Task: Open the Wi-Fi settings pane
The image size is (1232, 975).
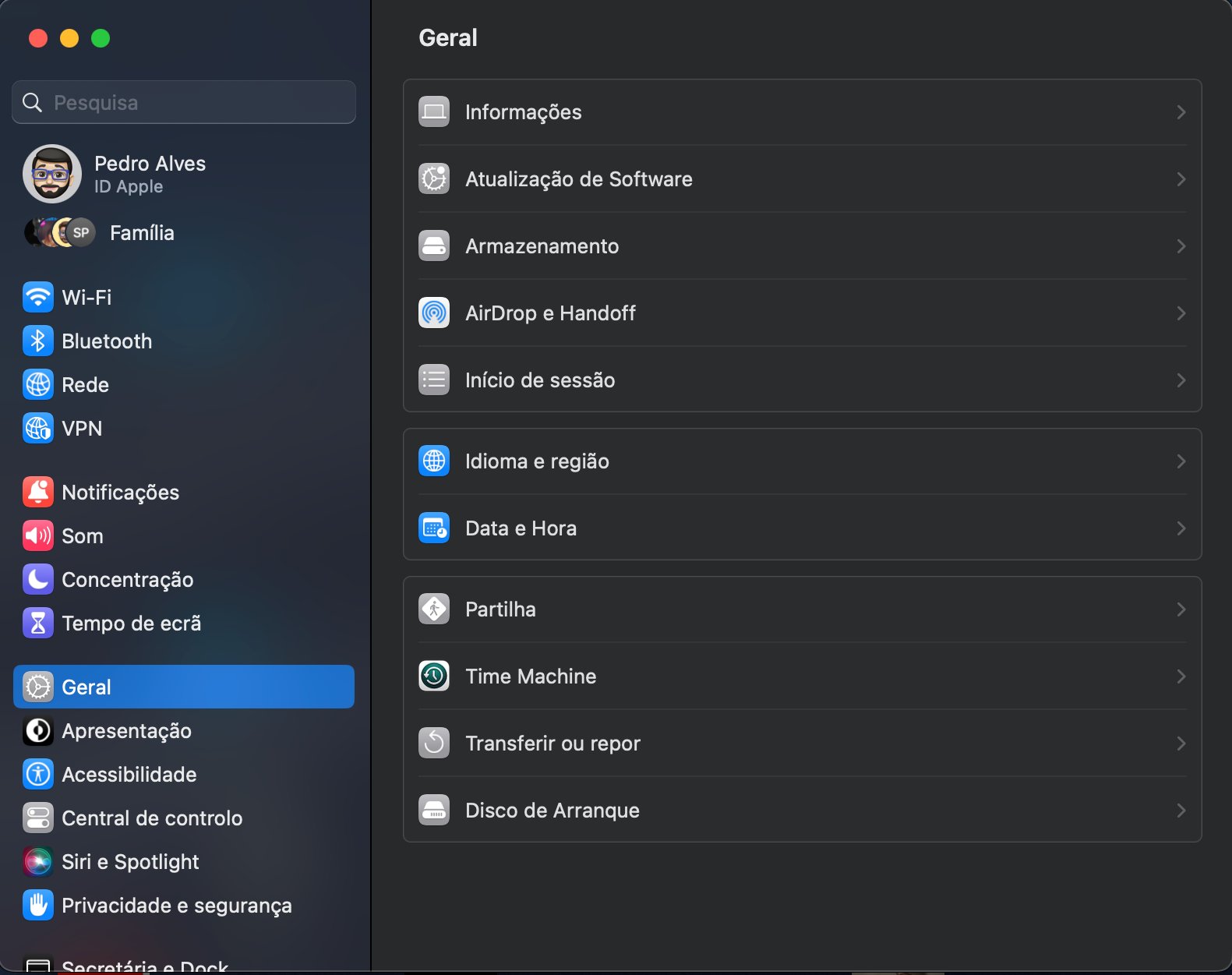Action: tap(184, 297)
